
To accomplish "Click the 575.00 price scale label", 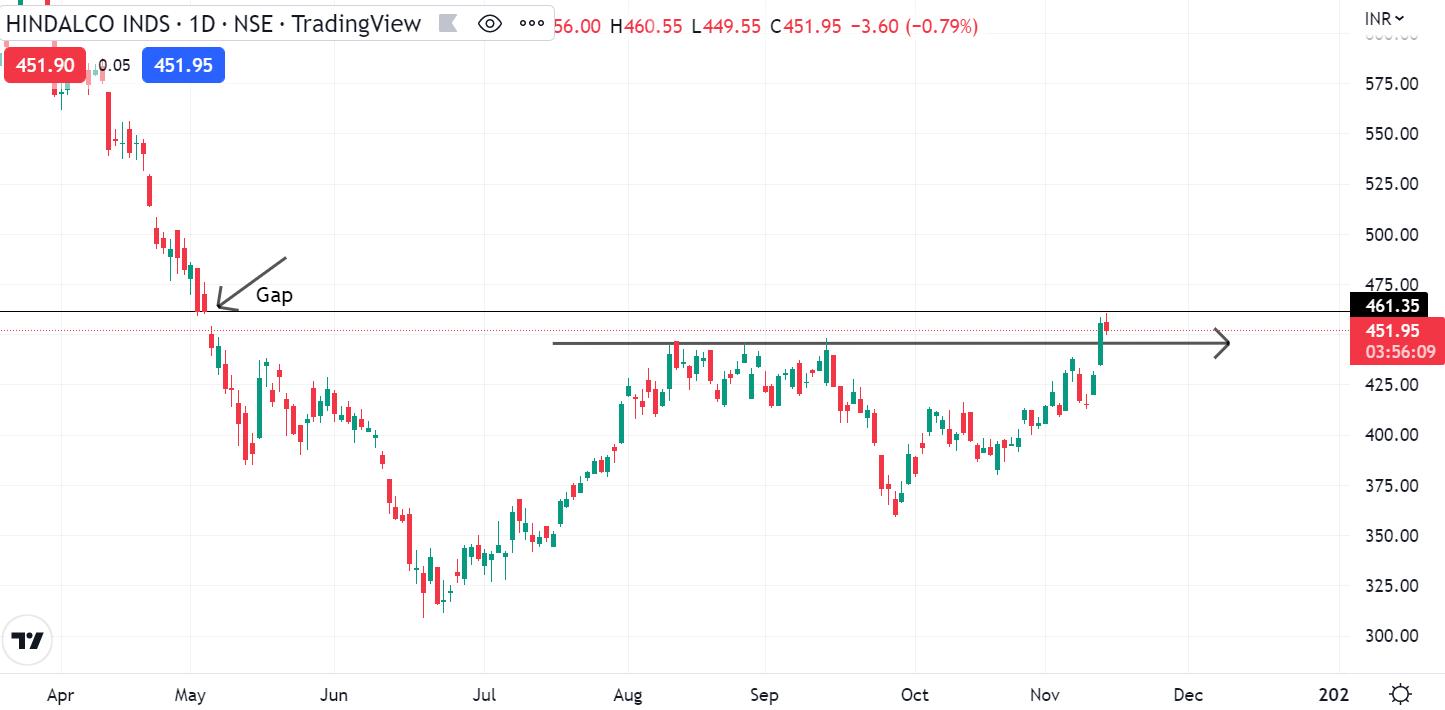I will pos(1391,83).
